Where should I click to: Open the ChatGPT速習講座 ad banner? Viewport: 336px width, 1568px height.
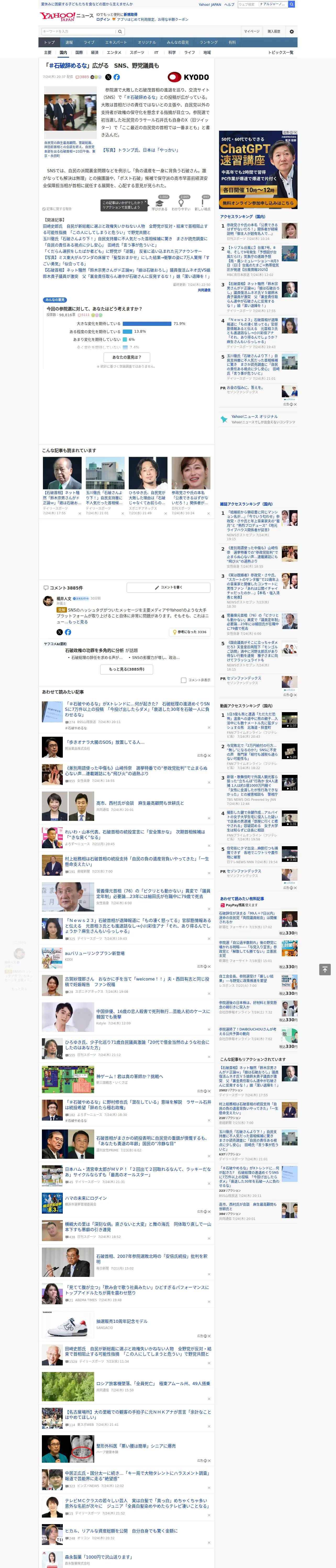click(259, 169)
